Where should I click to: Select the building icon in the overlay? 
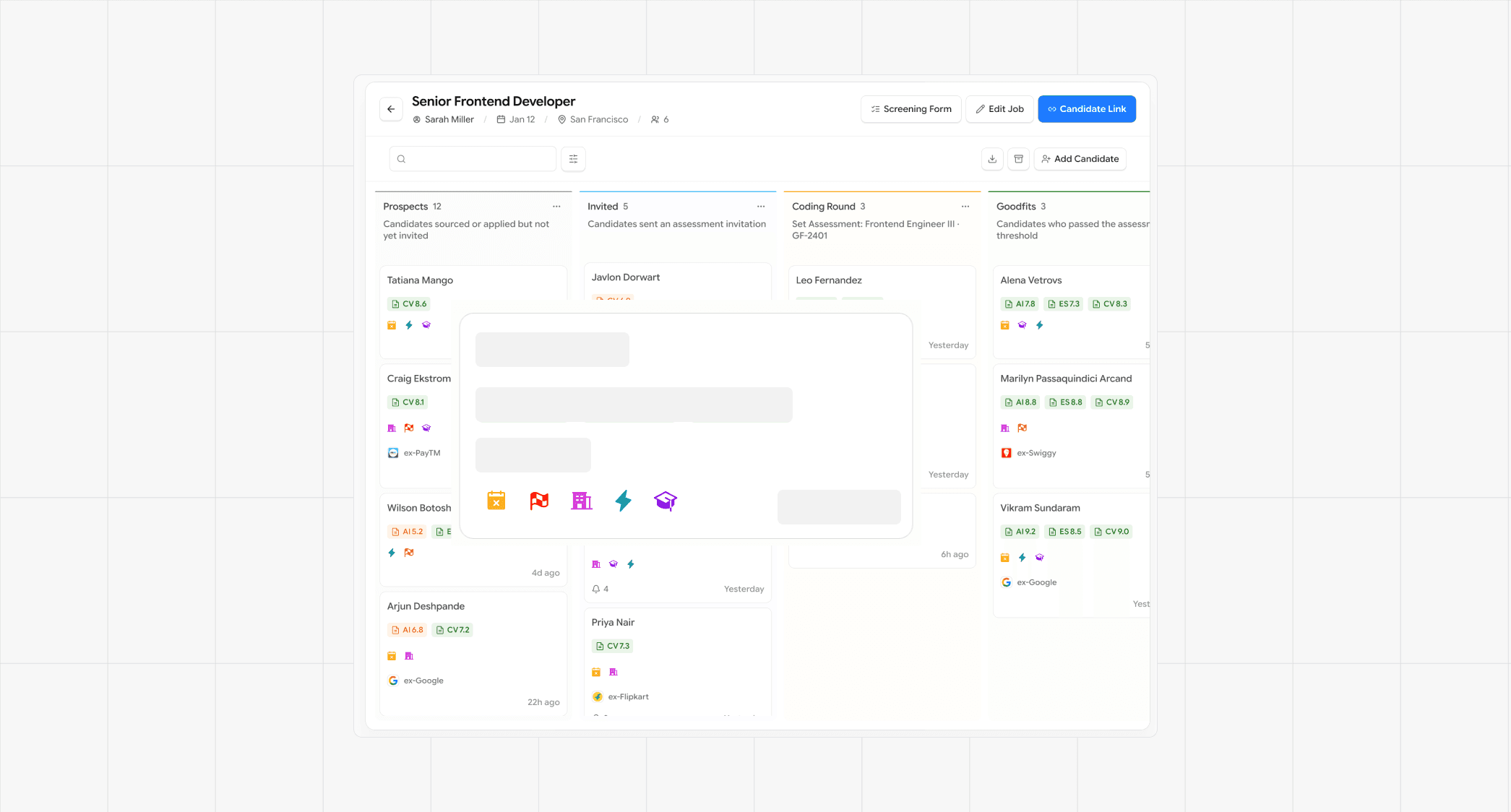tap(581, 501)
